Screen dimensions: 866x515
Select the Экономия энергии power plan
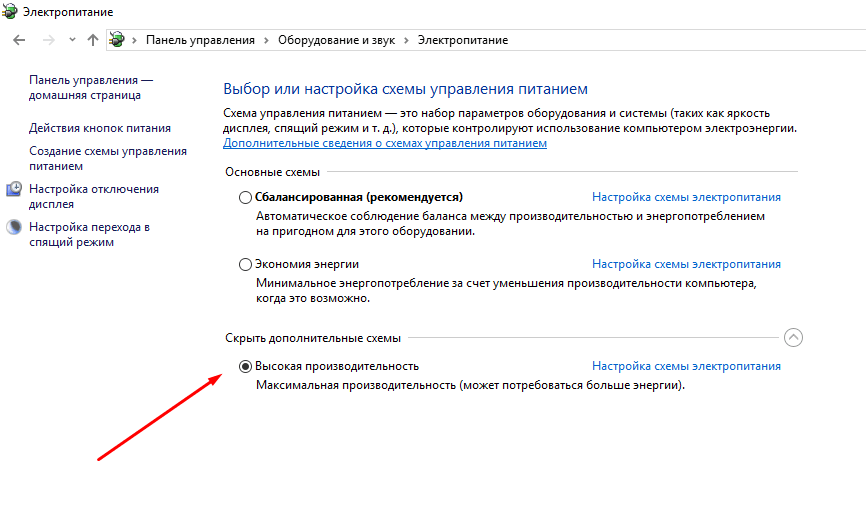point(246,265)
